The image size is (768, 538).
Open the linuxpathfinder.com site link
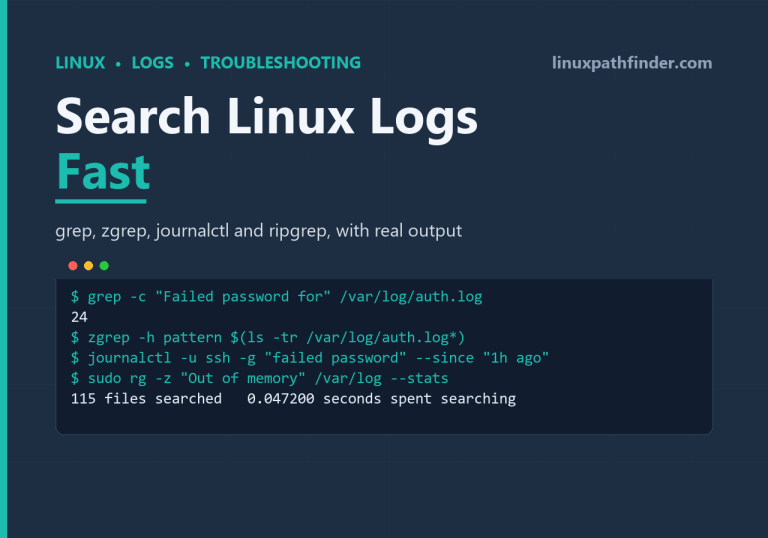632,63
